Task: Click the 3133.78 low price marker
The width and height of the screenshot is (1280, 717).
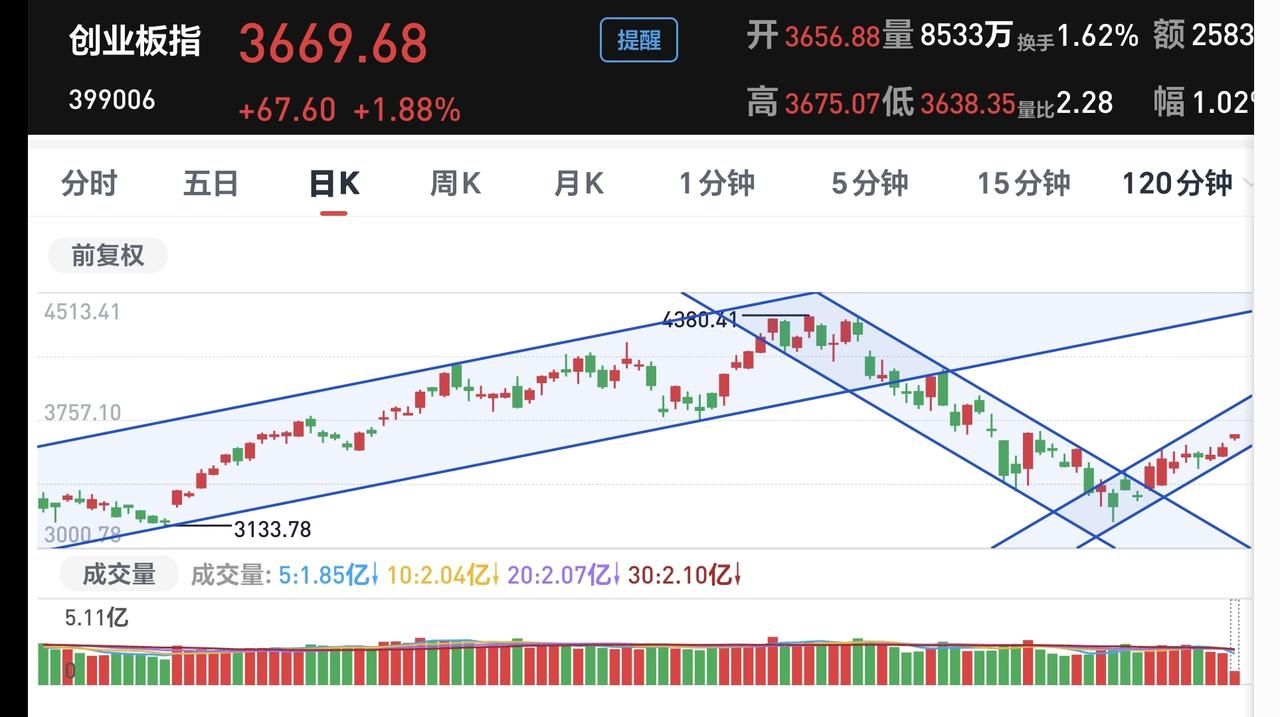Action: [x=272, y=529]
